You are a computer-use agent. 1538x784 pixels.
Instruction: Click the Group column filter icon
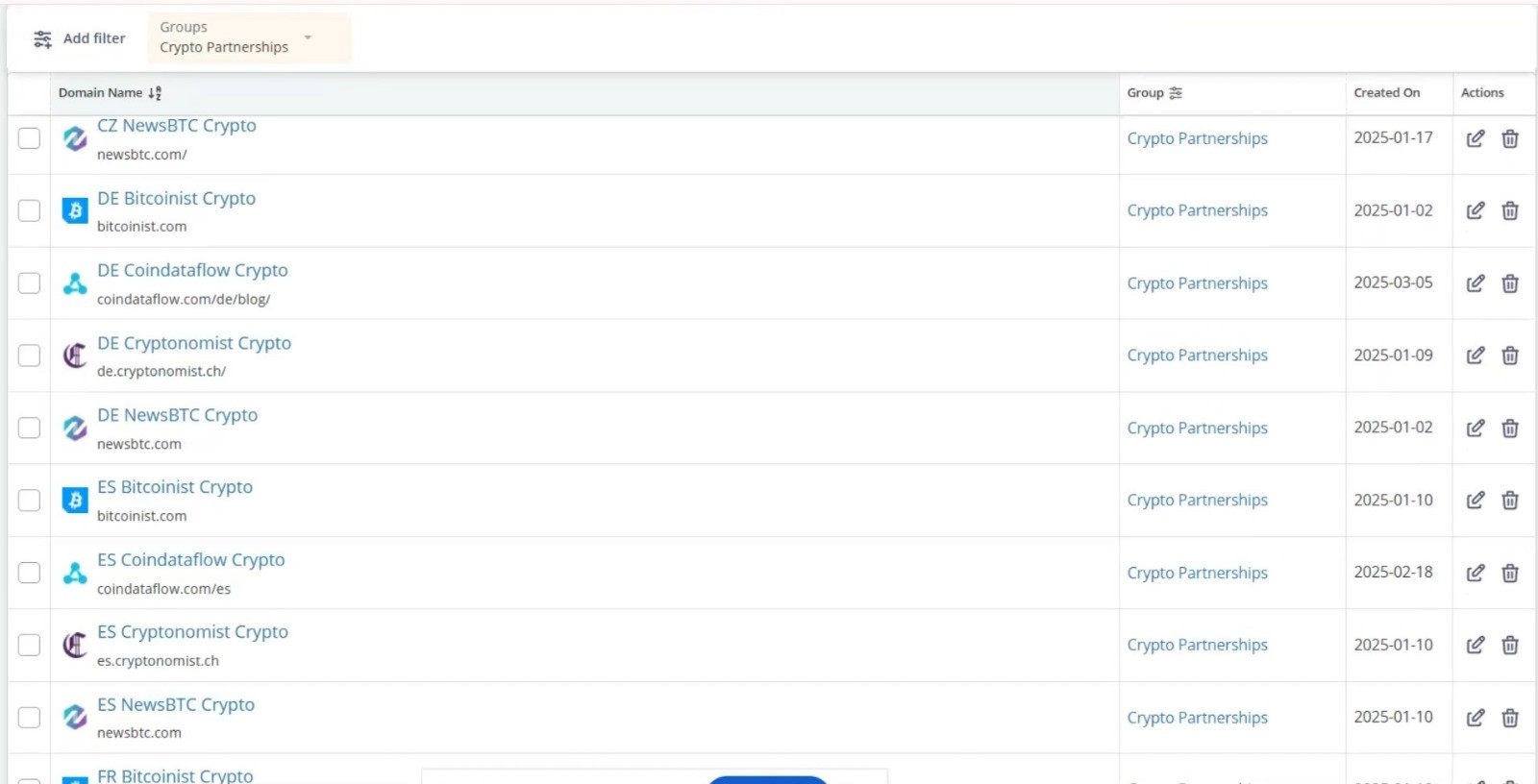[1176, 93]
